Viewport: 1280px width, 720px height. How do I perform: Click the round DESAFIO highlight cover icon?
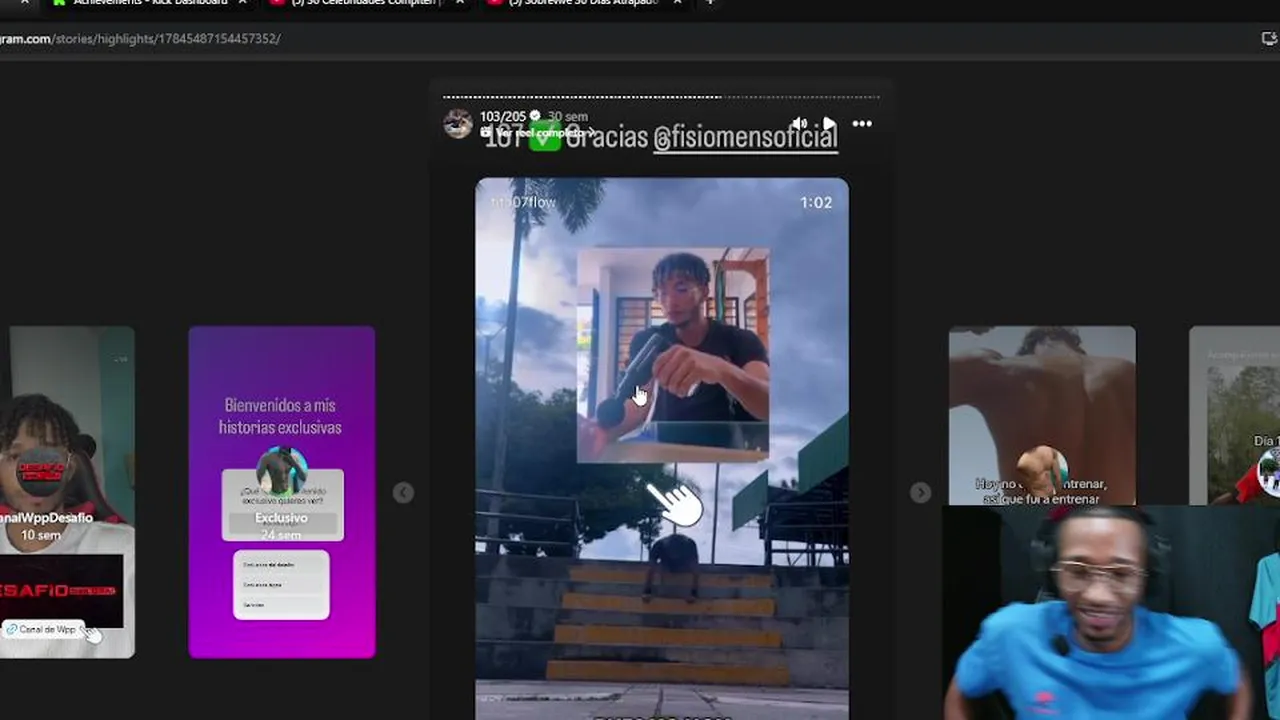(41, 470)
